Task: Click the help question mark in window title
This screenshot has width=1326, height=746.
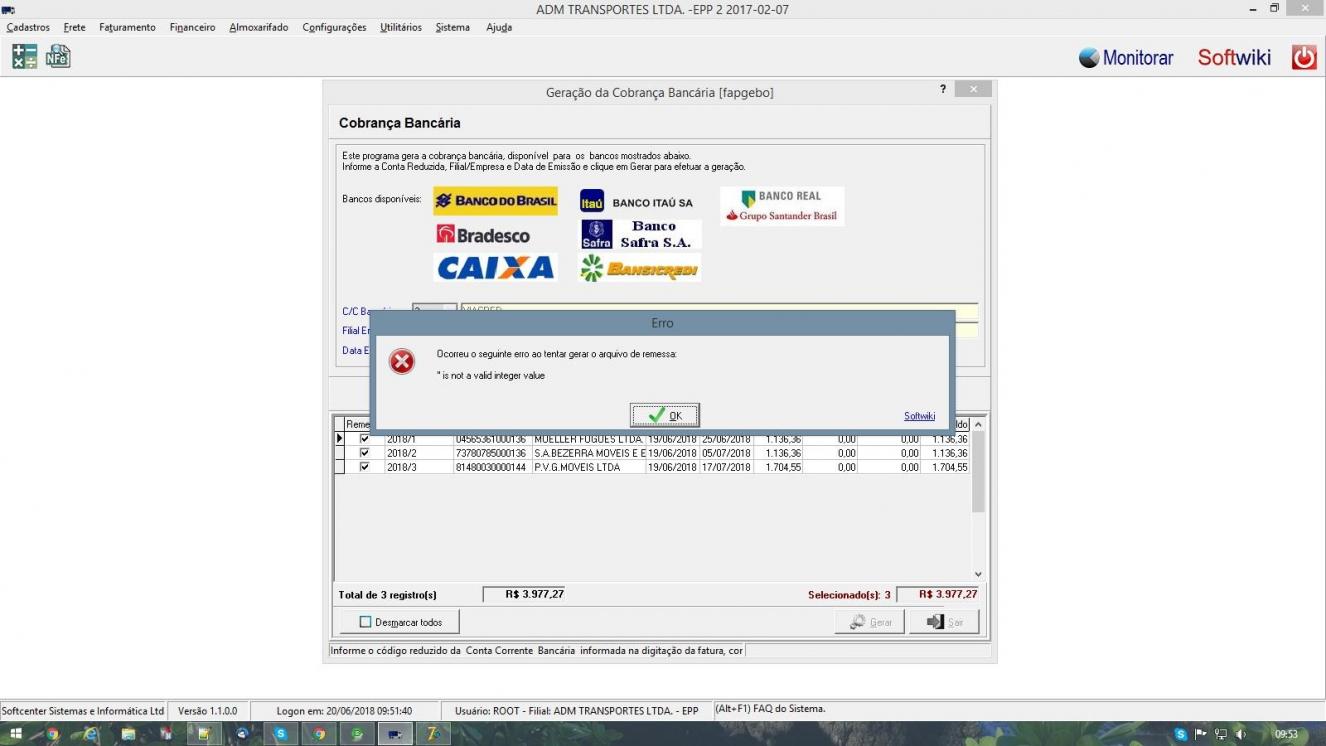Action: click(x=942, y=90)
